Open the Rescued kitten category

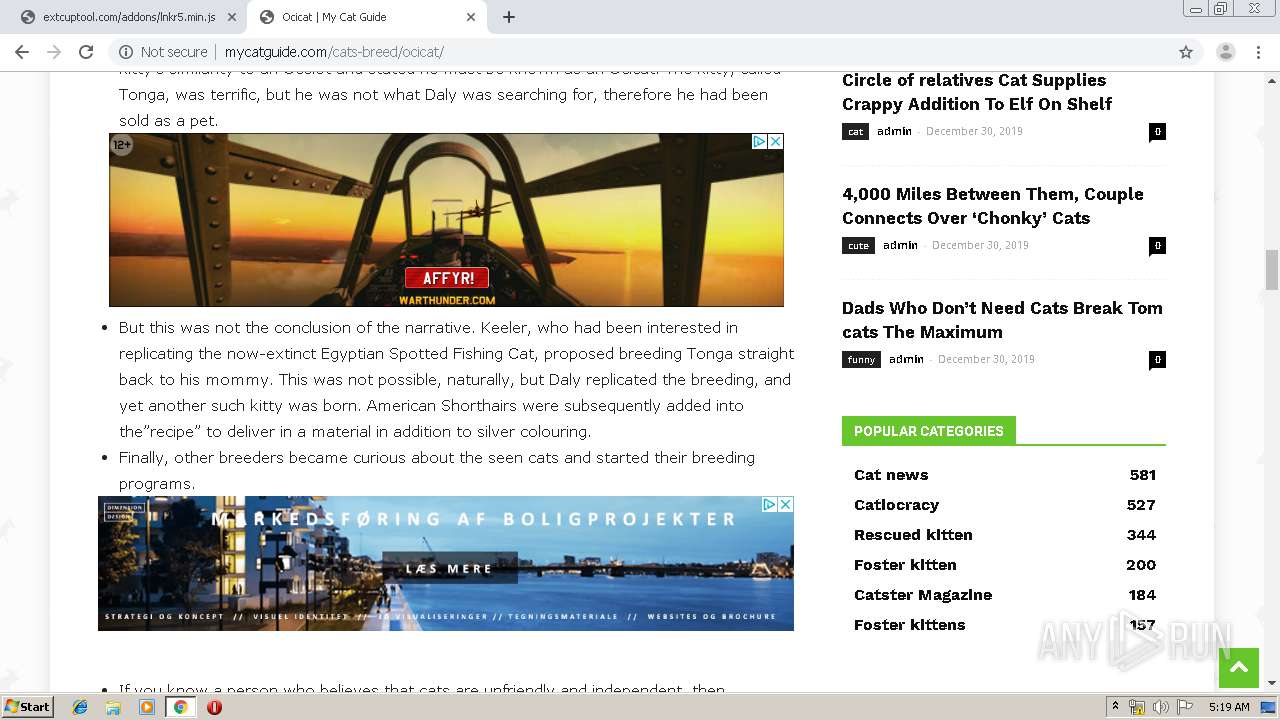click(x=913, y=535)
